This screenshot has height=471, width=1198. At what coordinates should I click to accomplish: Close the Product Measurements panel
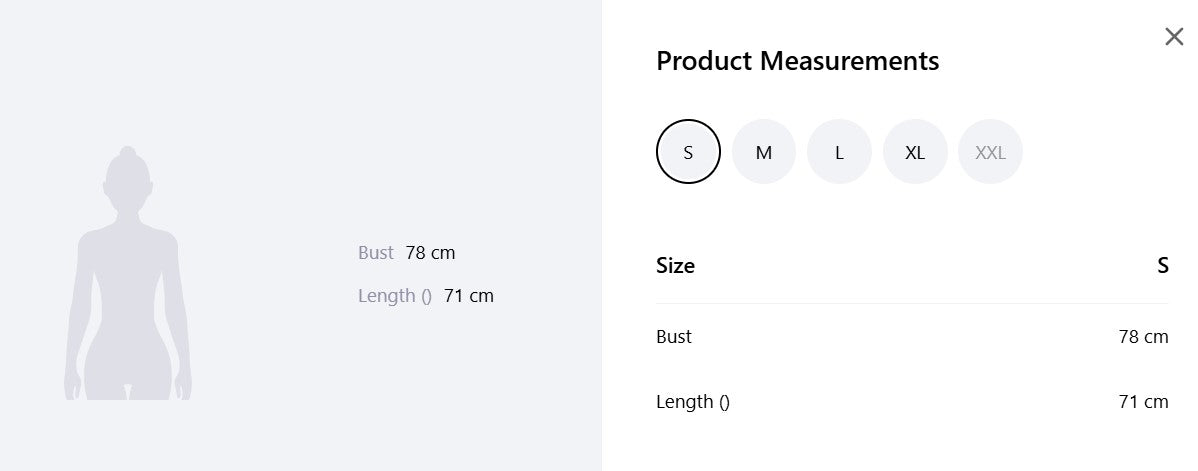(x=1174, y=36)
